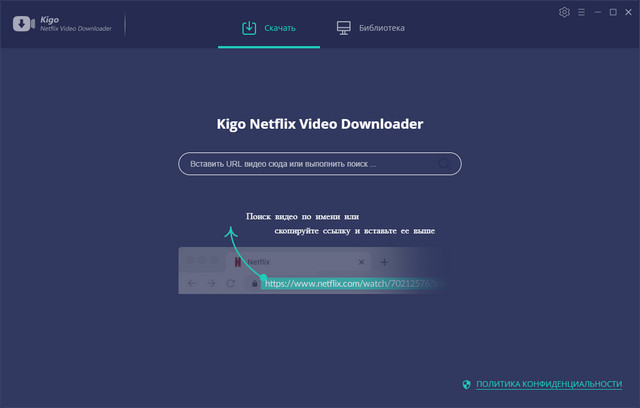Switch to the Скачать tab label

[282, 28]
